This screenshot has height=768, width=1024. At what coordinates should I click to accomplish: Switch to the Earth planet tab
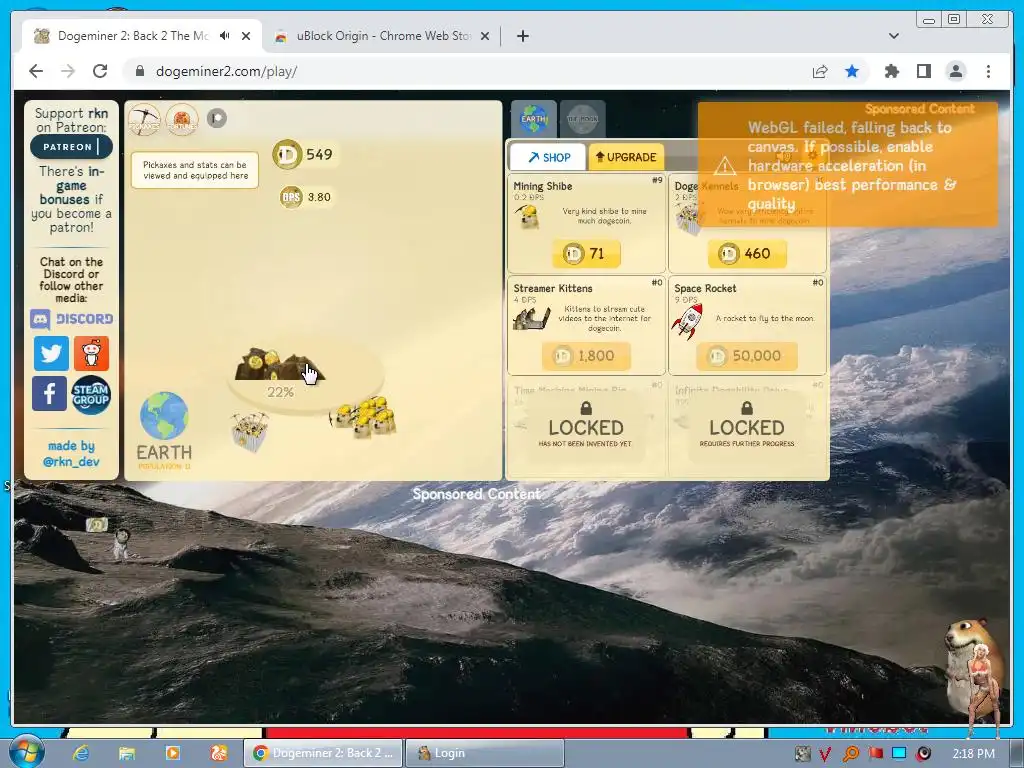tap(534, 119)
